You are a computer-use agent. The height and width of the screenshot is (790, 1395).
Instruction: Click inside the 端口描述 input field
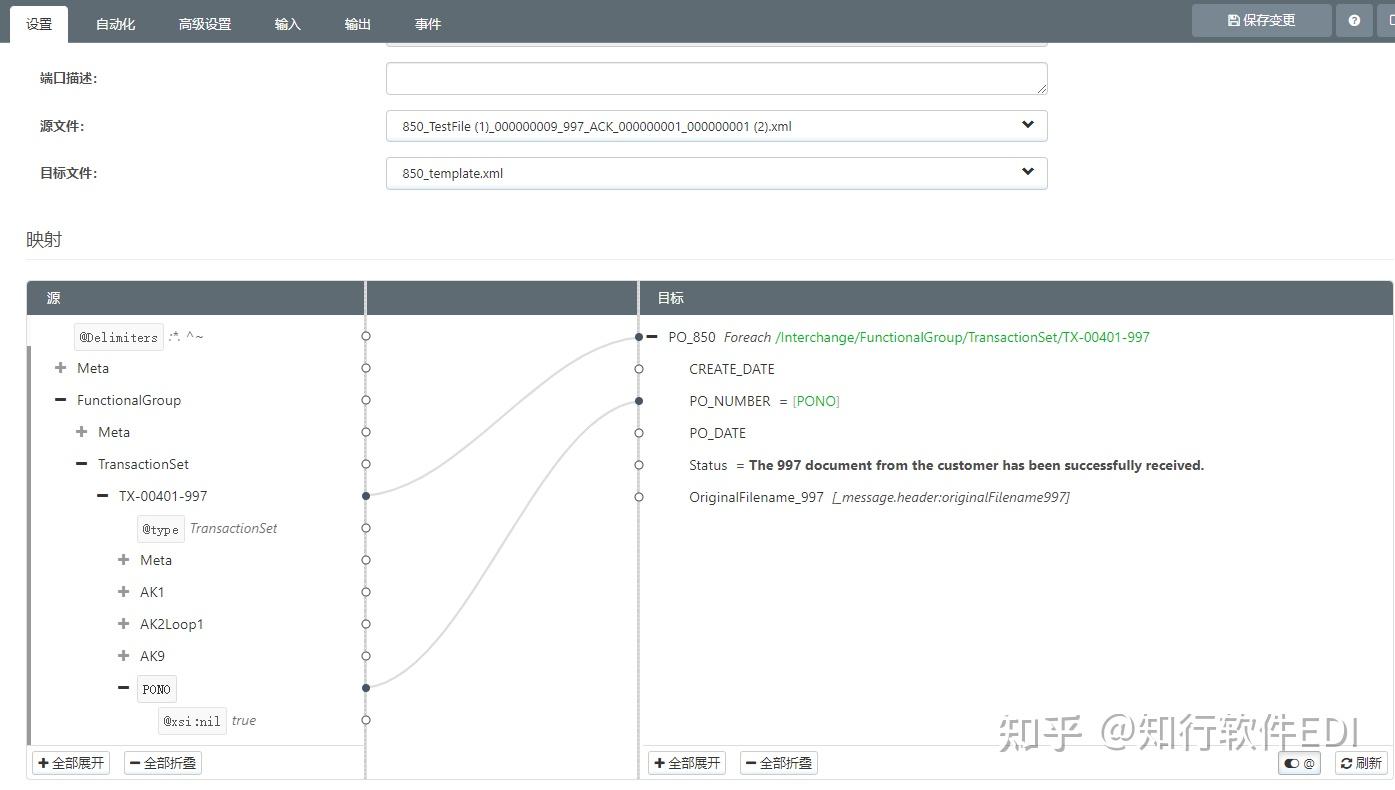[716, 78]
